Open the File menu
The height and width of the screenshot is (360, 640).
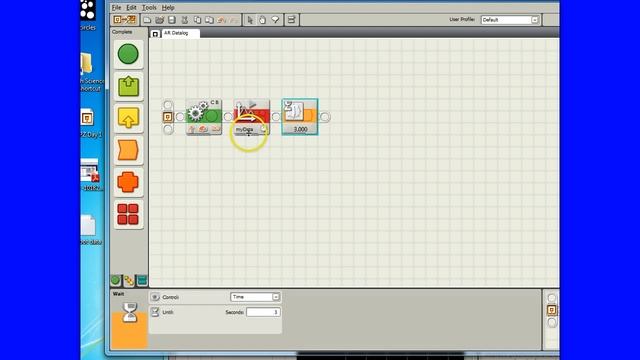pos(116,7)
